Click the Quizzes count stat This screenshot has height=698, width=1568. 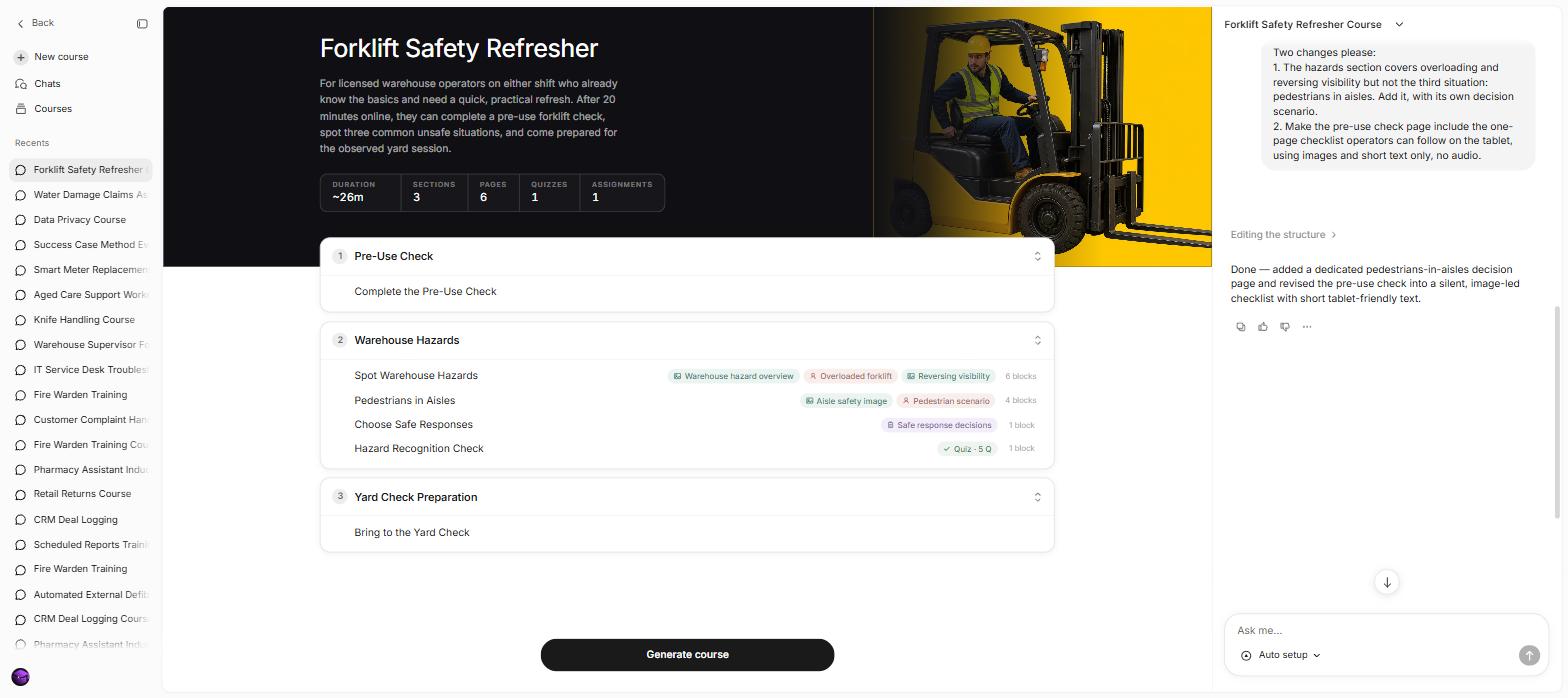click(549, 192)
